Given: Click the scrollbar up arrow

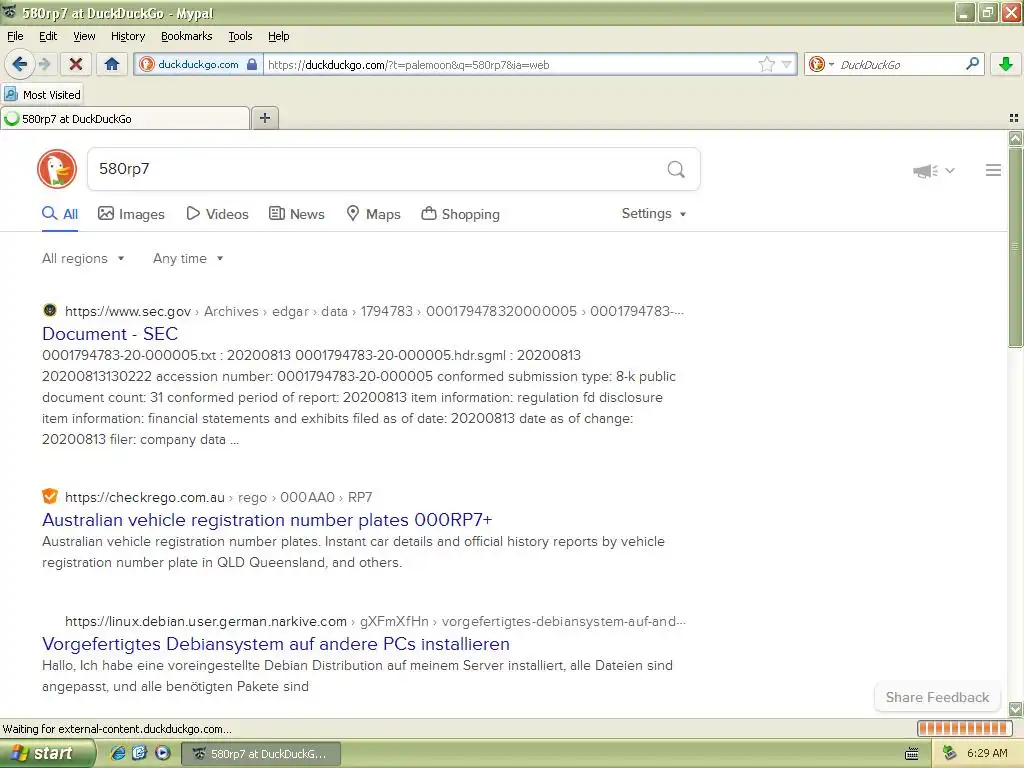Looking at the screenshot, I should pos(1015,138).
